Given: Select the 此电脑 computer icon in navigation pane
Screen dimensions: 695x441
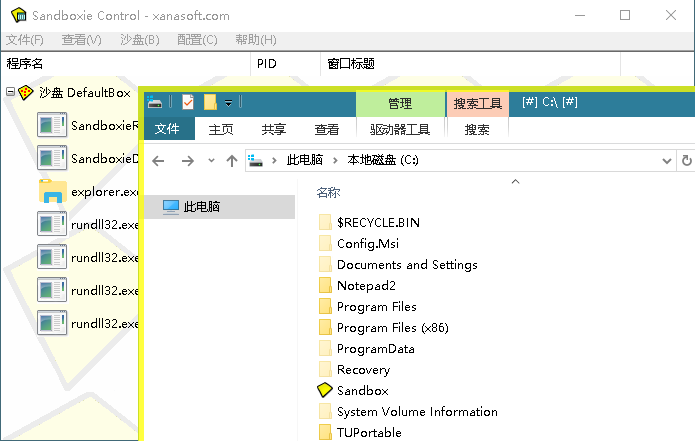Looking at the screenshot, I should click(x=171, y=207).
